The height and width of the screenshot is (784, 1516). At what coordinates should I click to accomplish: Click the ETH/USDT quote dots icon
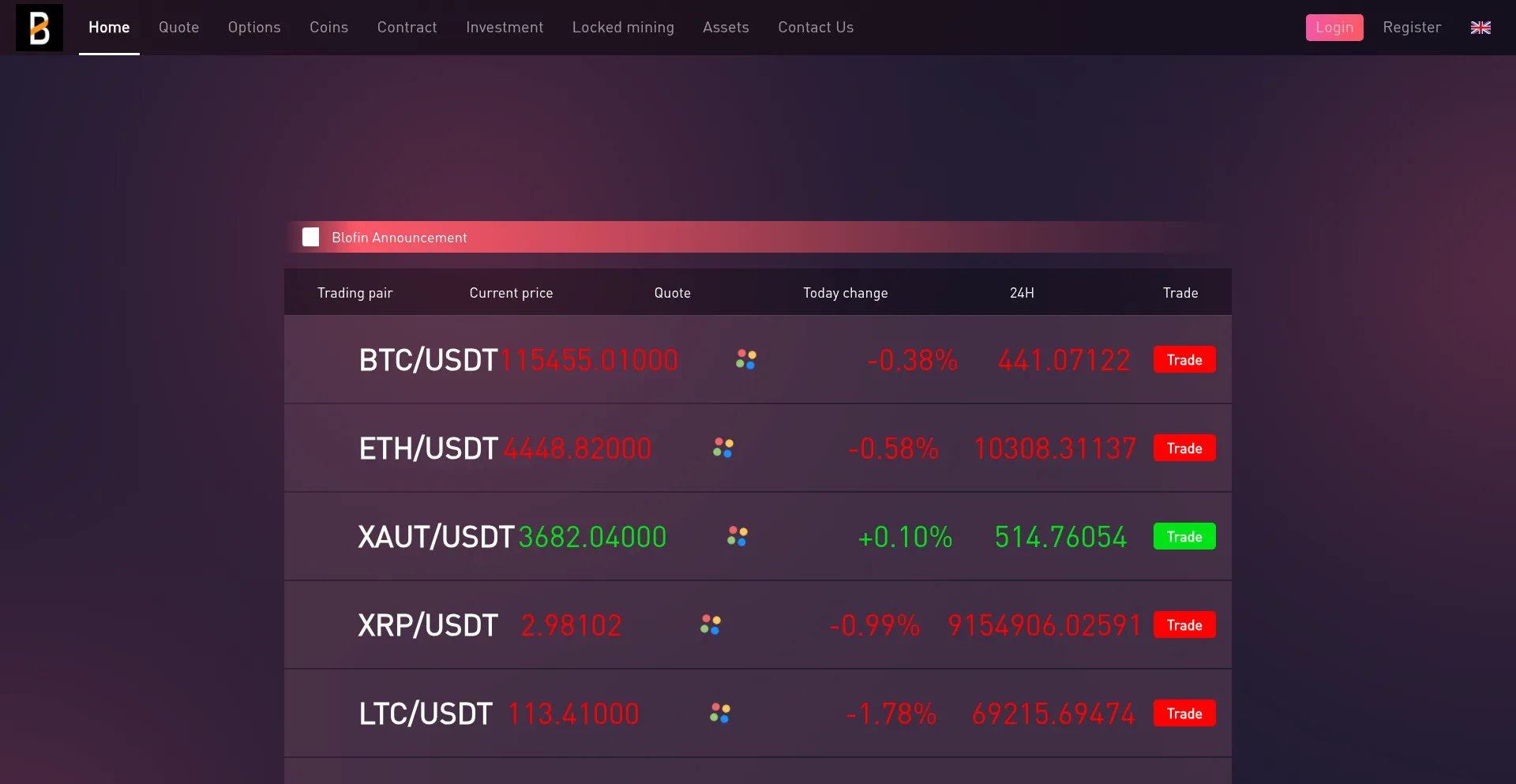coord(723,448)
